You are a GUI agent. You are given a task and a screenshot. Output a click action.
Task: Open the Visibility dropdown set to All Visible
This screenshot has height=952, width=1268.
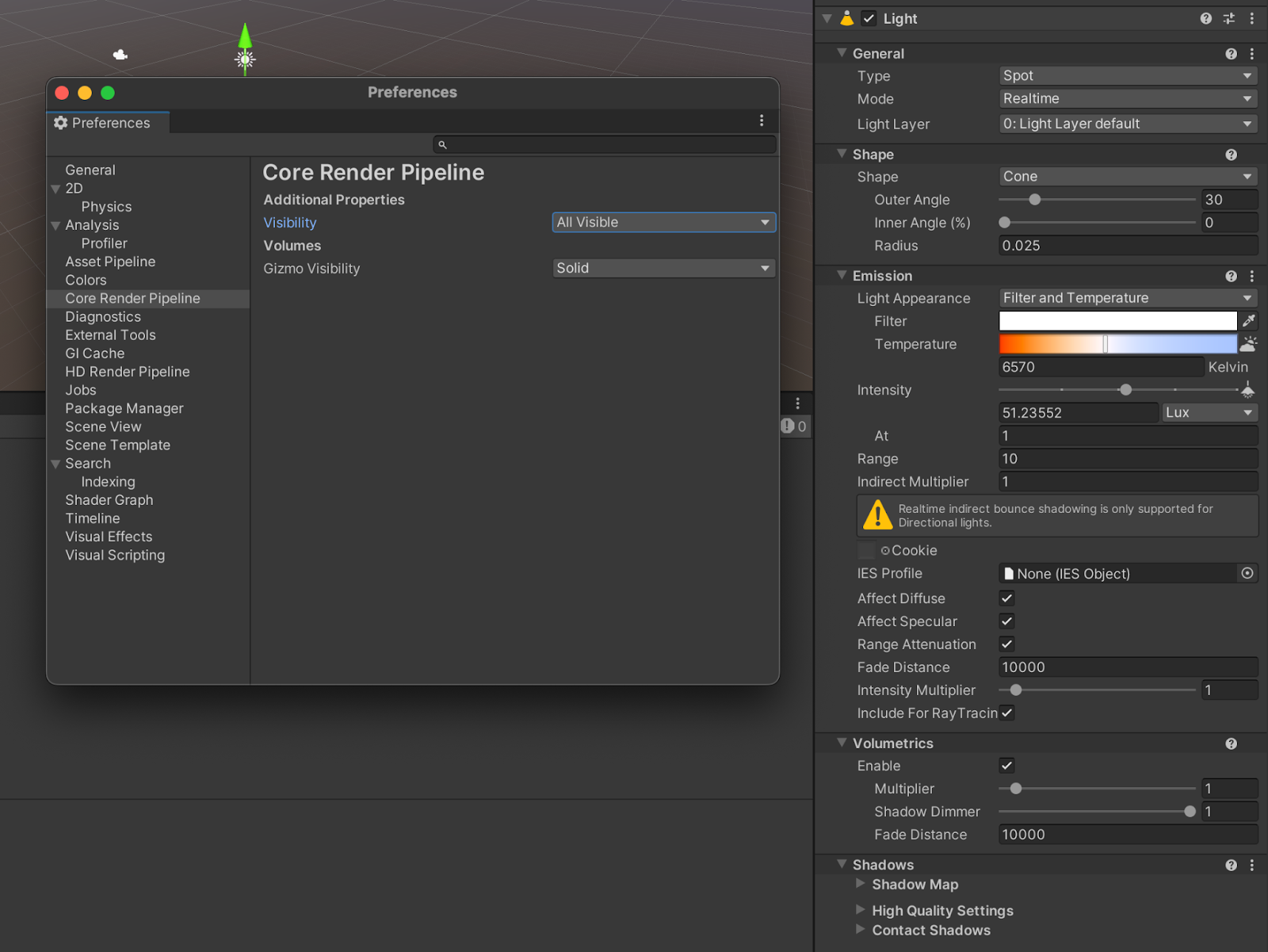pos(663,223)
